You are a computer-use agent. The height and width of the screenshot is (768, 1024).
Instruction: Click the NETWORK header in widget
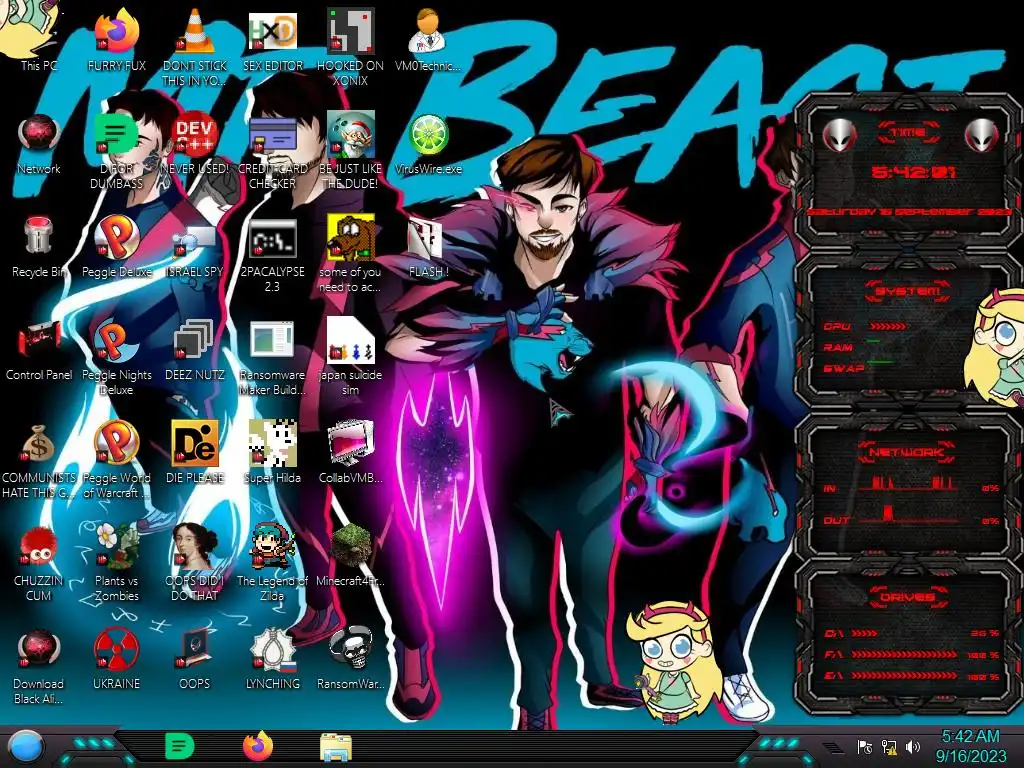tap(907, 452)
